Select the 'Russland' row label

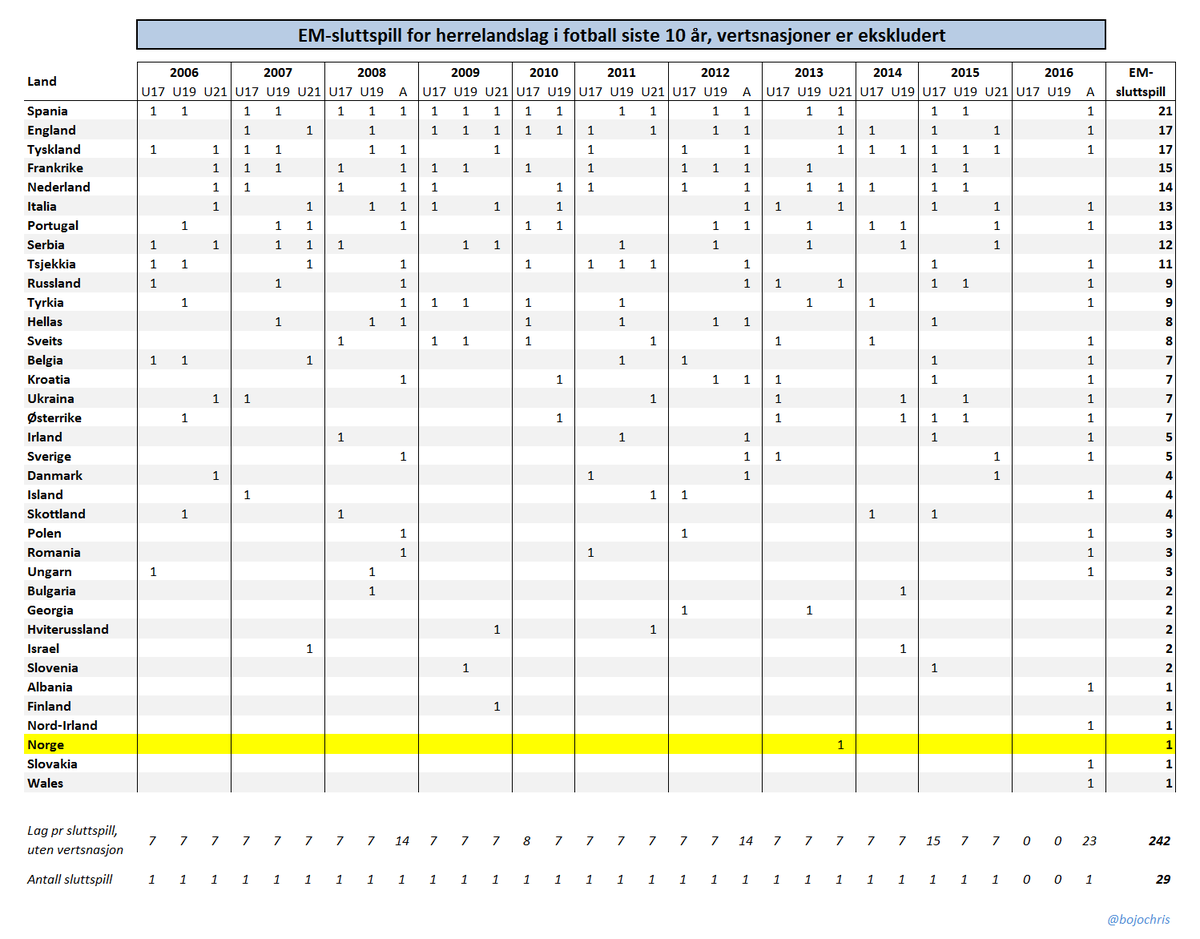54,283
